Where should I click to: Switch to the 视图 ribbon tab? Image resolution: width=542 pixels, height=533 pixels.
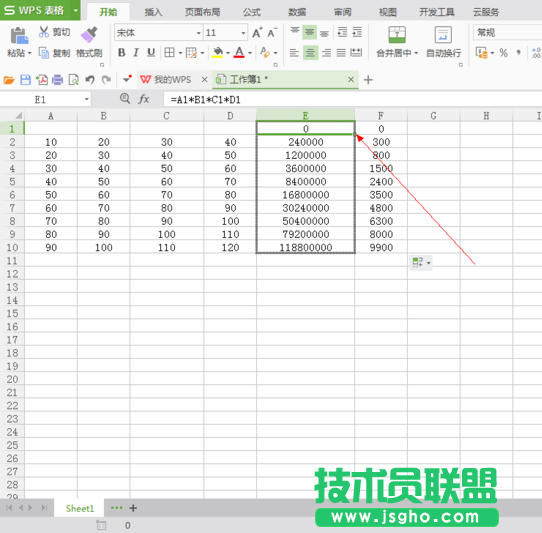387,12
